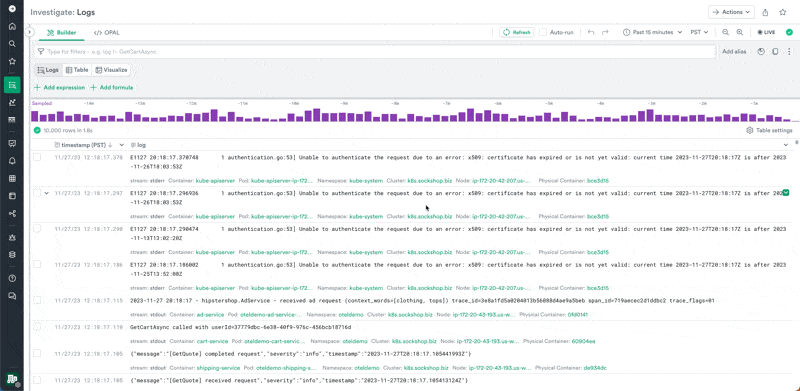Open the monitors bell icon in sidebar
Image resolution: width=800 pixels, height=391 pixels.
pyautogui.click(x=12, y=161)
